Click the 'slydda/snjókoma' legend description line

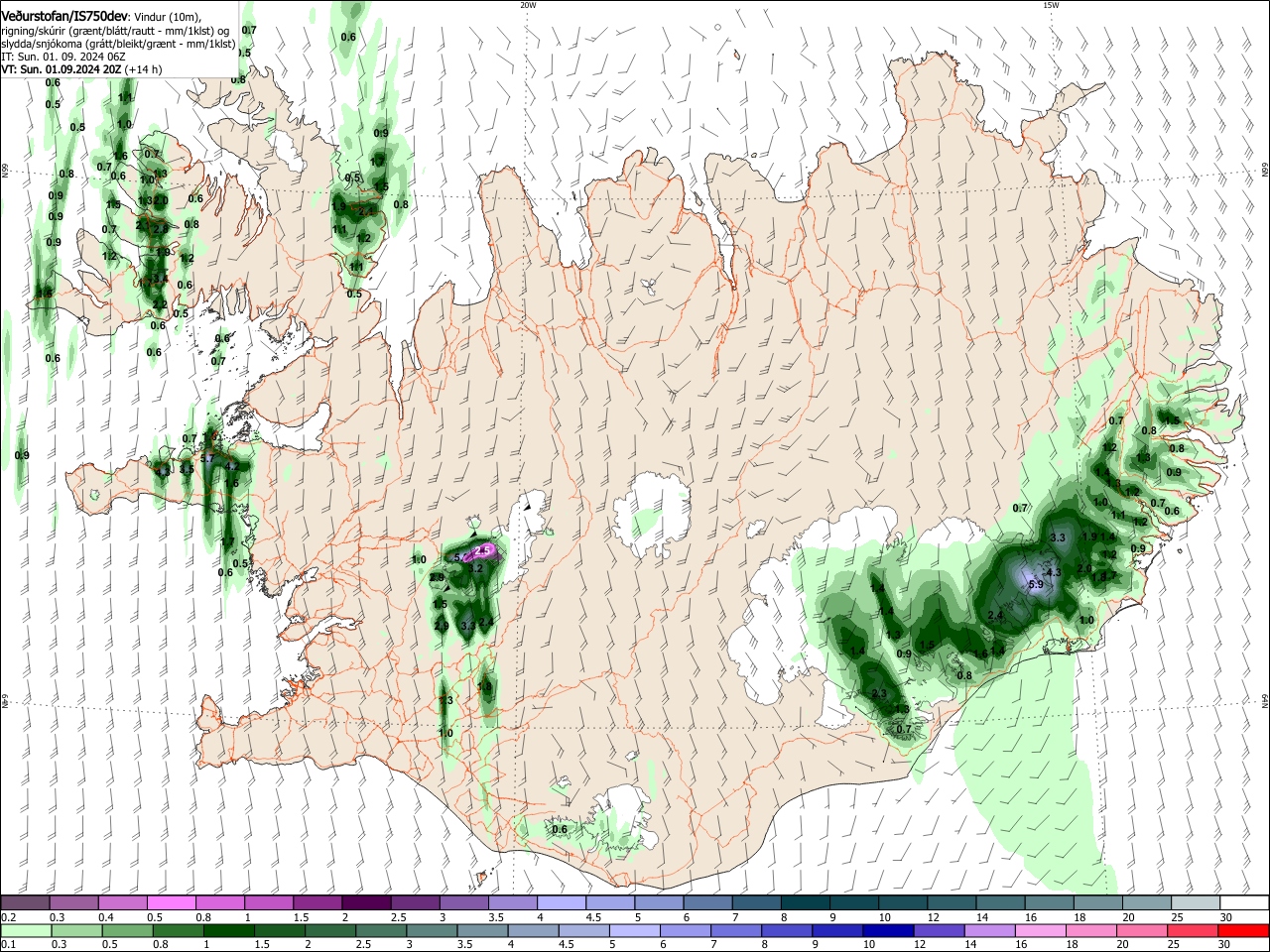pos(118,44)
